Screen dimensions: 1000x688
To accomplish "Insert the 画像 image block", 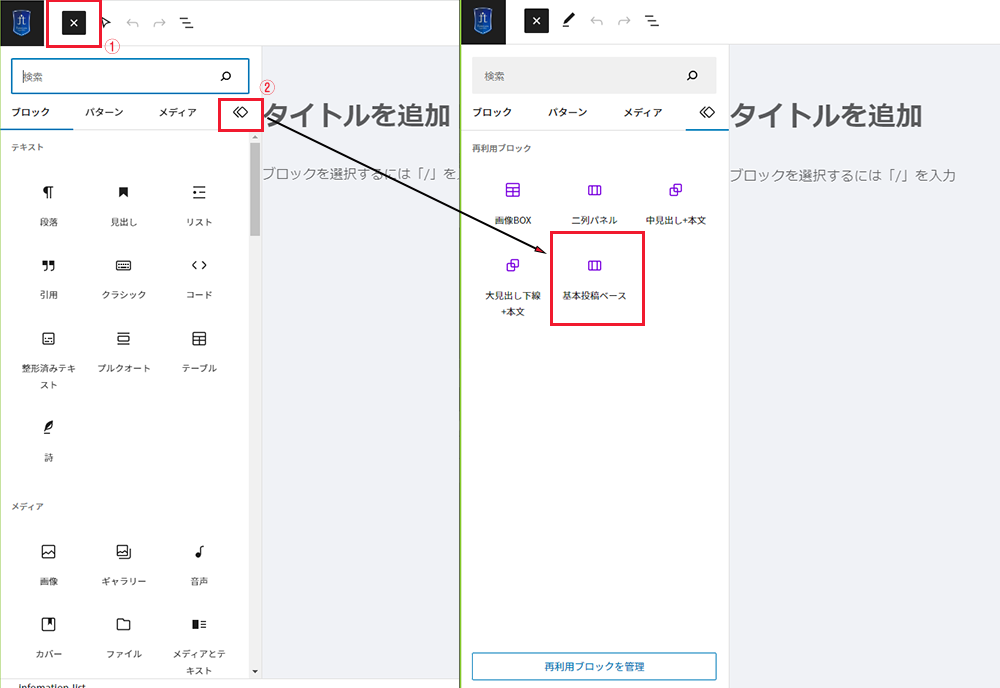I will pos(48,564).
